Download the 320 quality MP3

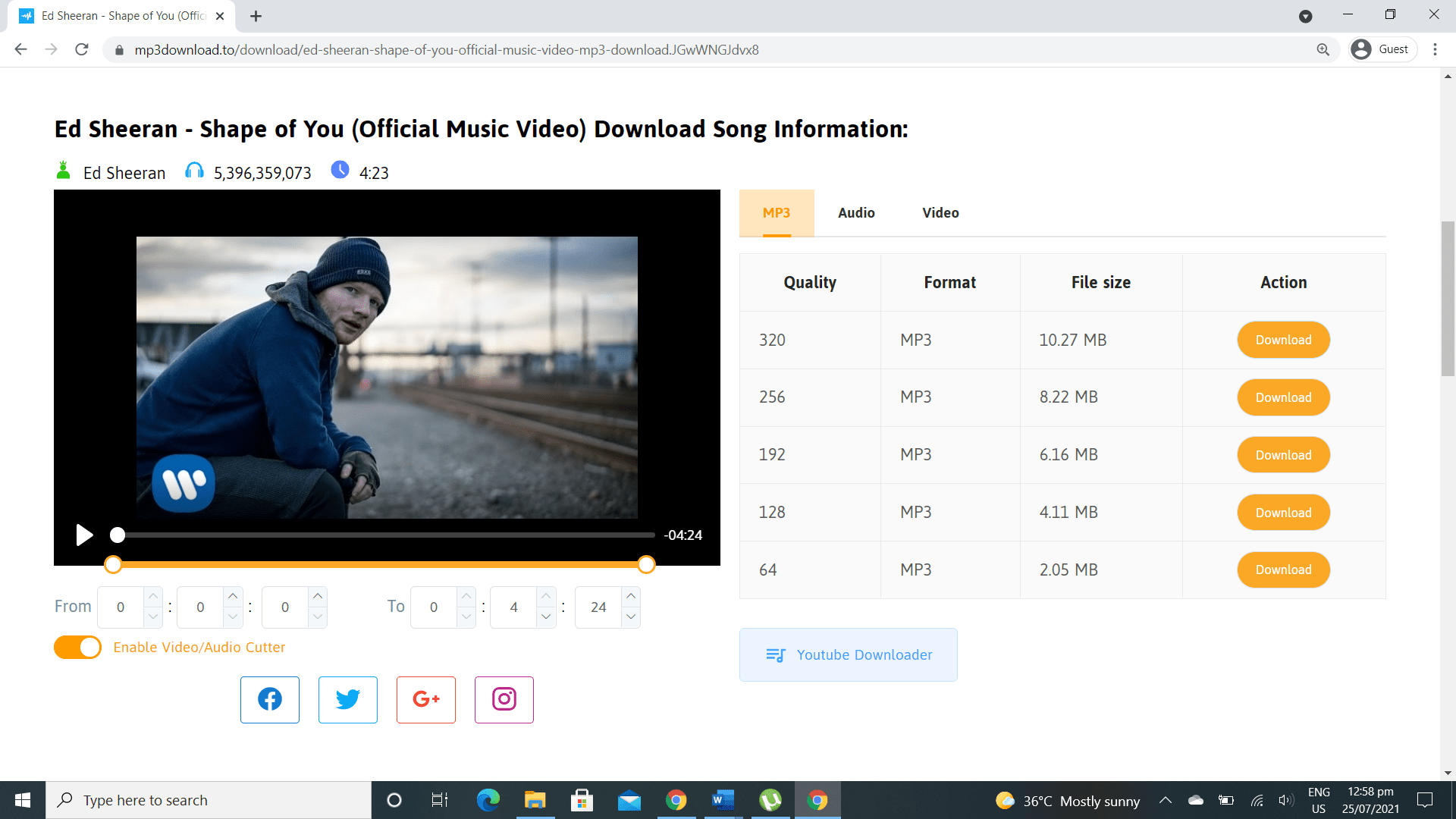coord(1283,340)
